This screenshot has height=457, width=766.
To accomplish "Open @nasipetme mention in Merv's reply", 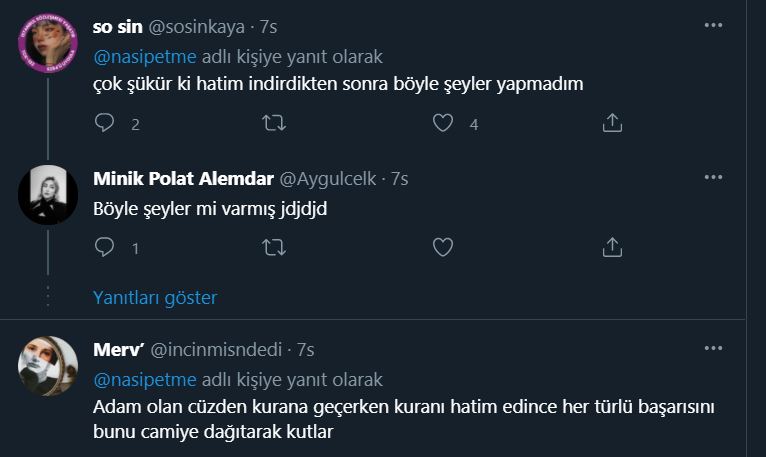I will 145,380.
